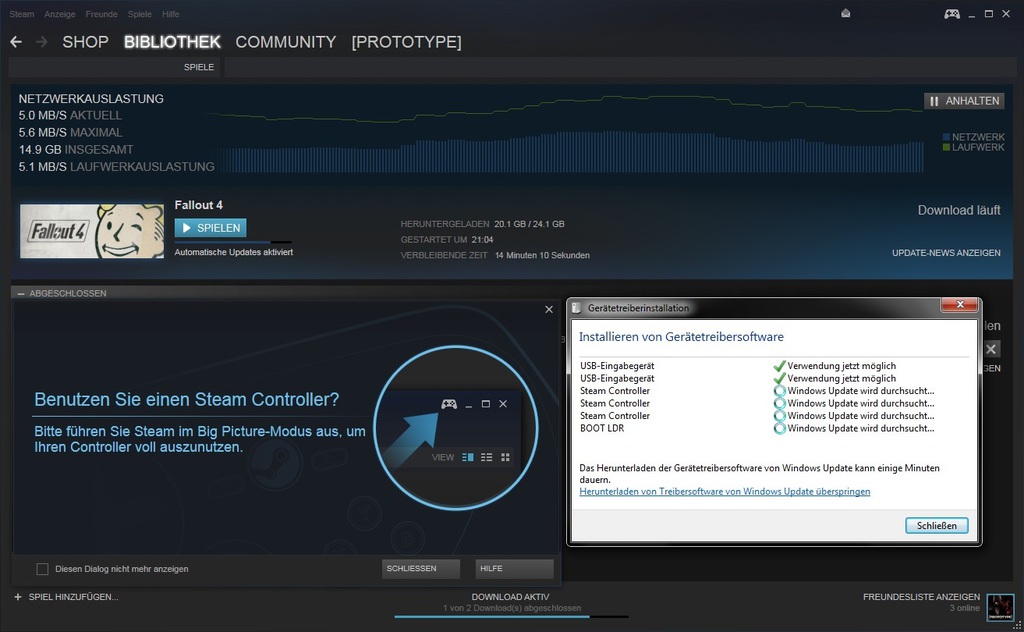Close the Steam Controller prompt dialog
Image resolution: width=1024 pixels, height=632 pixels.
tap(549, 309)
